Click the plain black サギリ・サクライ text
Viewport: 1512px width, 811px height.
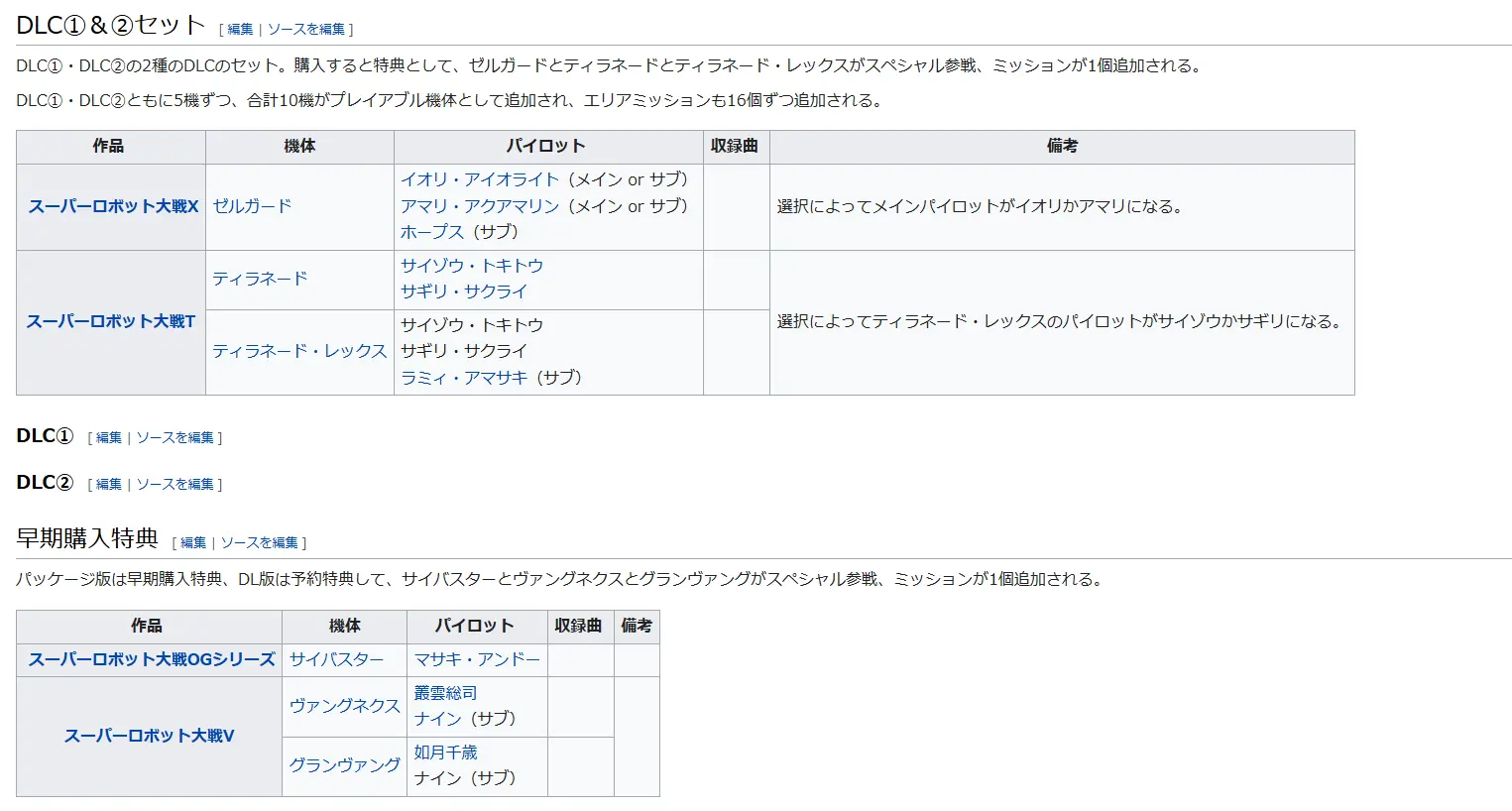click(464, 351)
